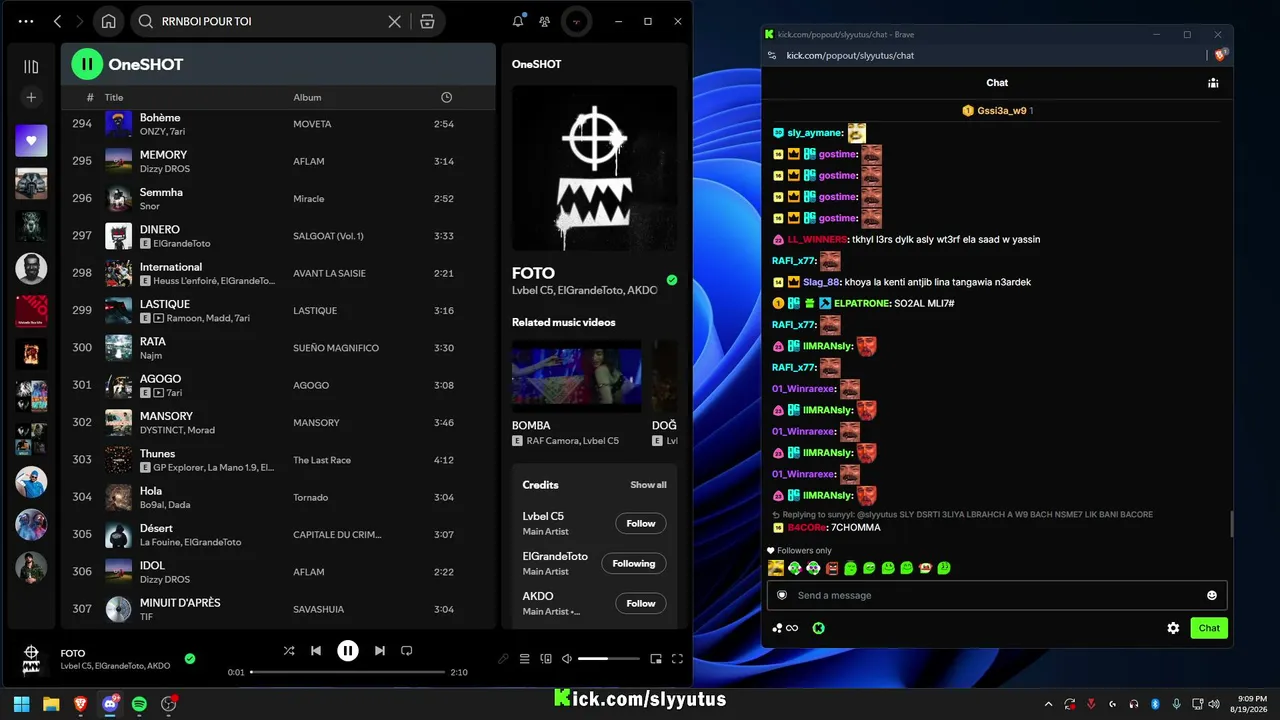Open the Spotify miniplayer

click(656, 659)
